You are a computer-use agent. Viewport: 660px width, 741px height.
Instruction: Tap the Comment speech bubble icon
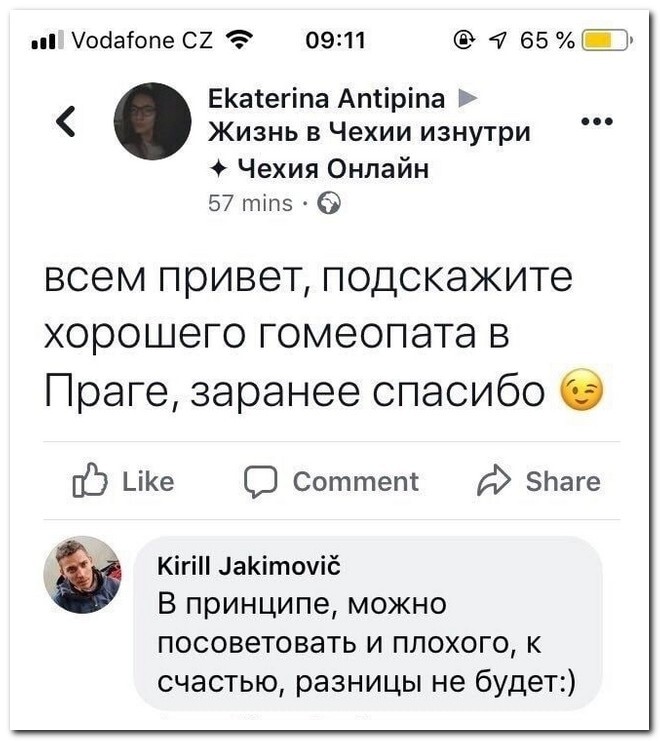tap(260, 482)
